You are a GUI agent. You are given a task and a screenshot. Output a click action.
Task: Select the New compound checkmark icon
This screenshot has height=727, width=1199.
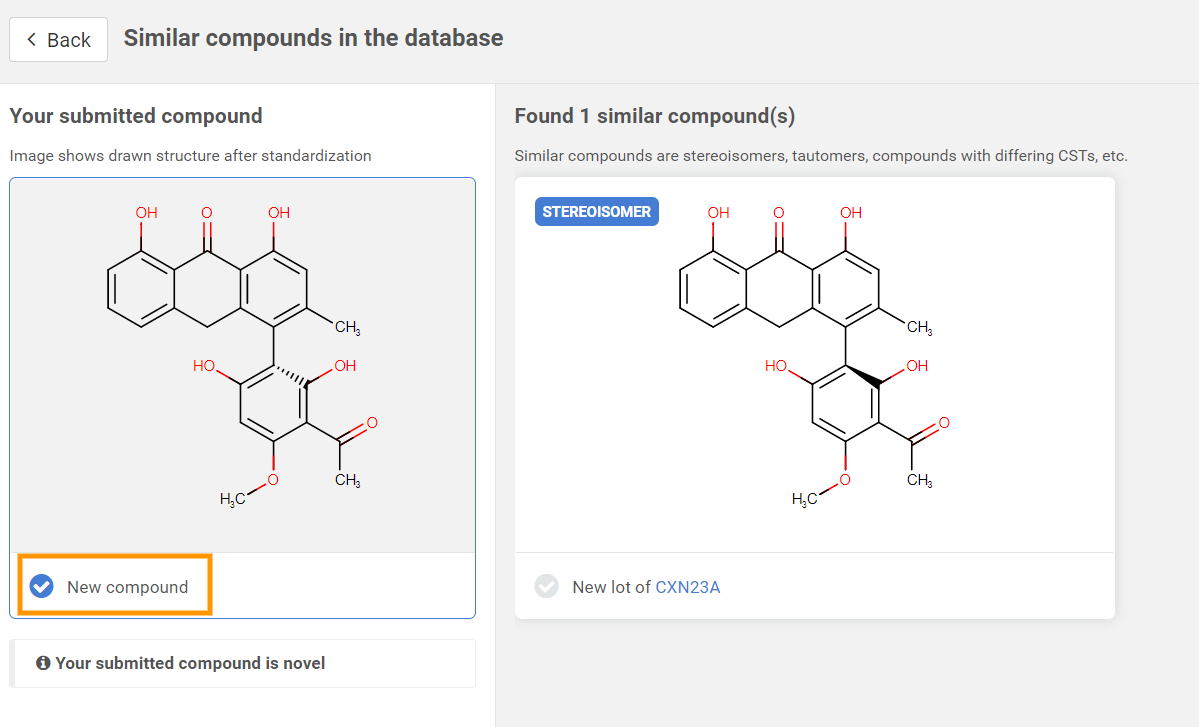[41, 586]
